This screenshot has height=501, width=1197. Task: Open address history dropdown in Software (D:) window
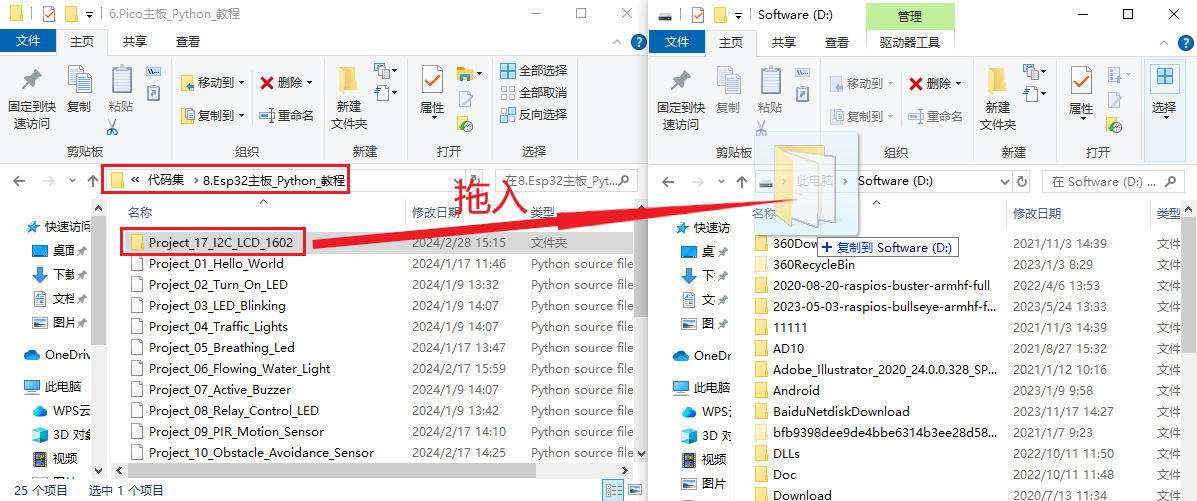1005,182
